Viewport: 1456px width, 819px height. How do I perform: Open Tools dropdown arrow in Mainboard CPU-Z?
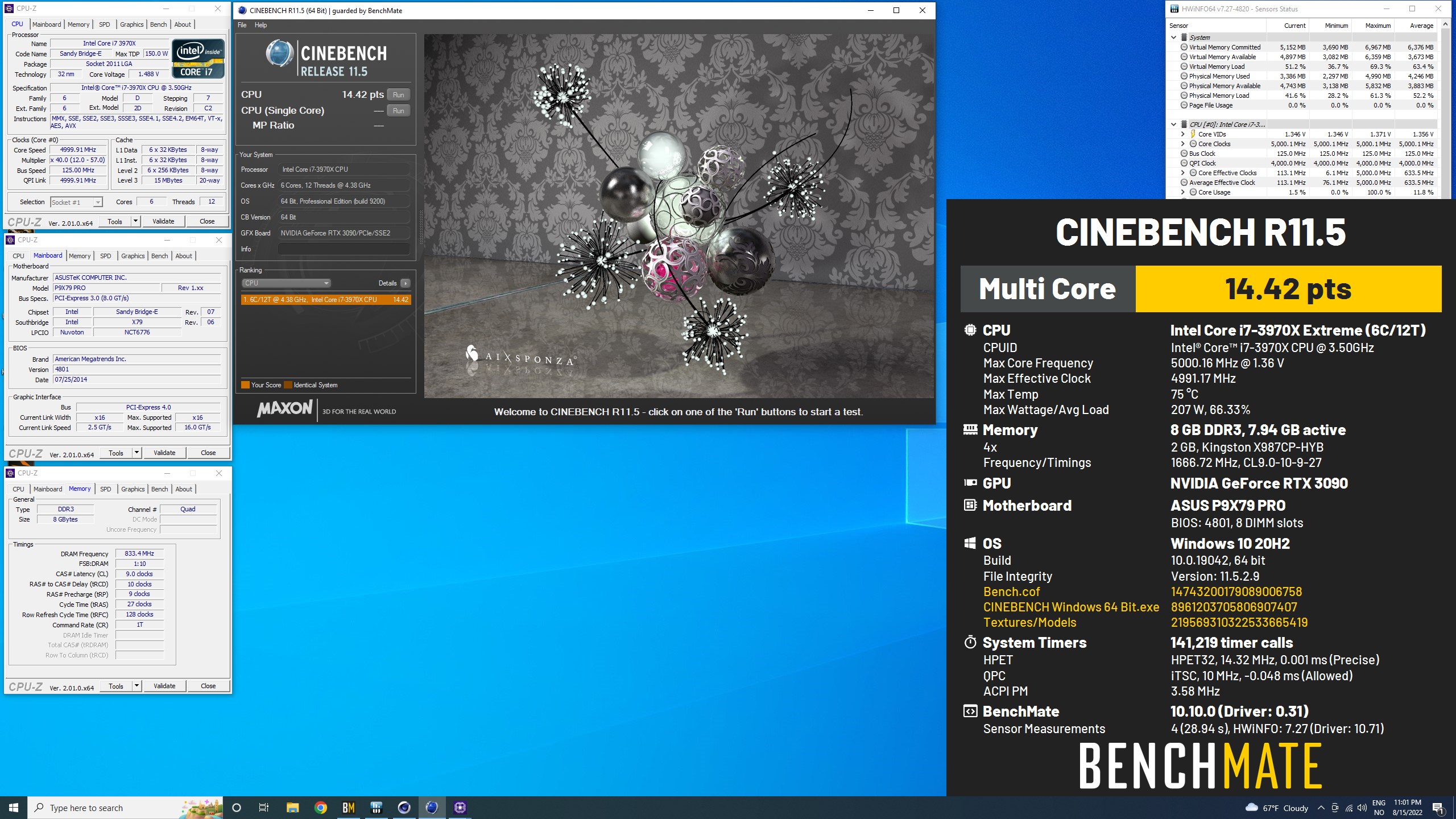[x=136, y=453]
